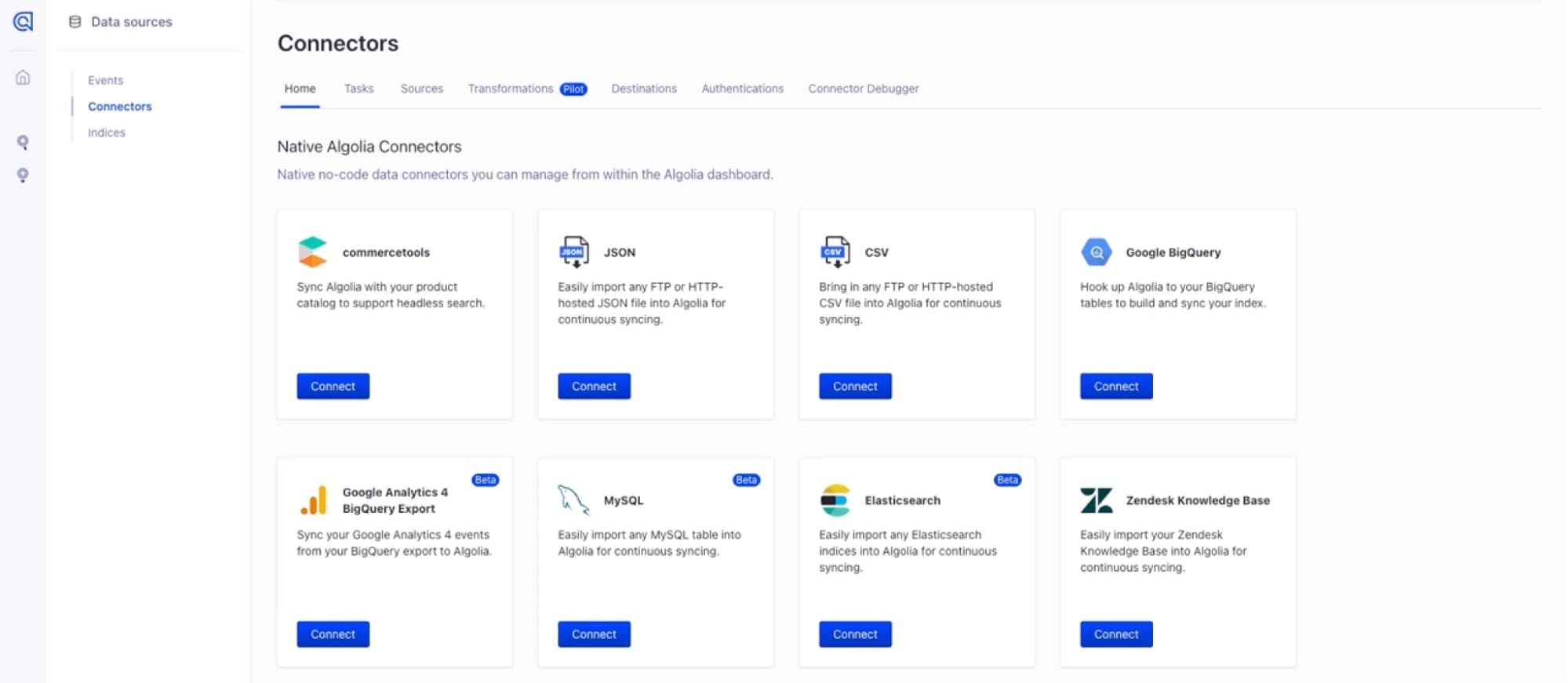Click the Google BigQuery hexagon icon
1568x683 pixels.
1097,252
